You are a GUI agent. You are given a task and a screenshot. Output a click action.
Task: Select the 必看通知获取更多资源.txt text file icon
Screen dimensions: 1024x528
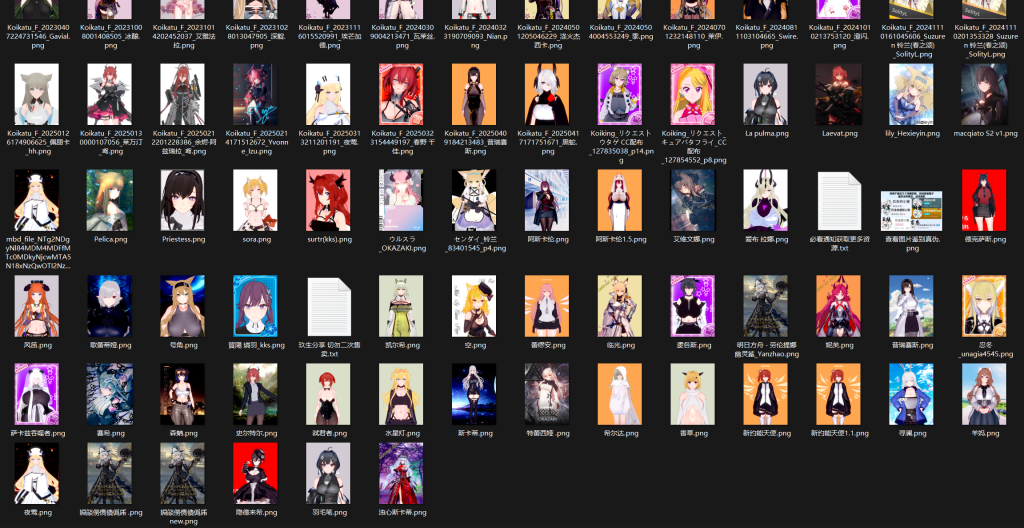[839, 200]
